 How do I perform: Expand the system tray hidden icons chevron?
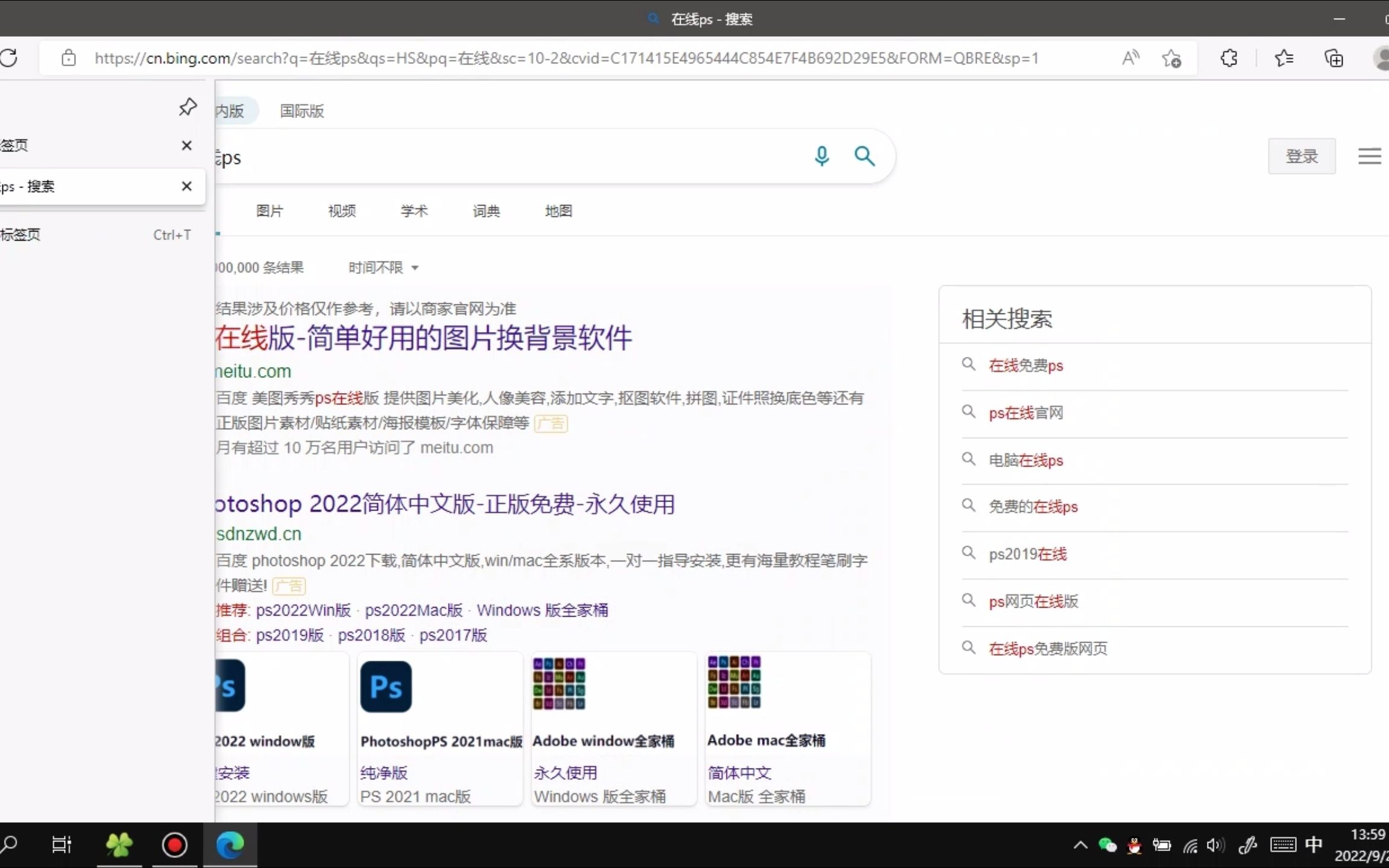click(x=1080, y=845)
